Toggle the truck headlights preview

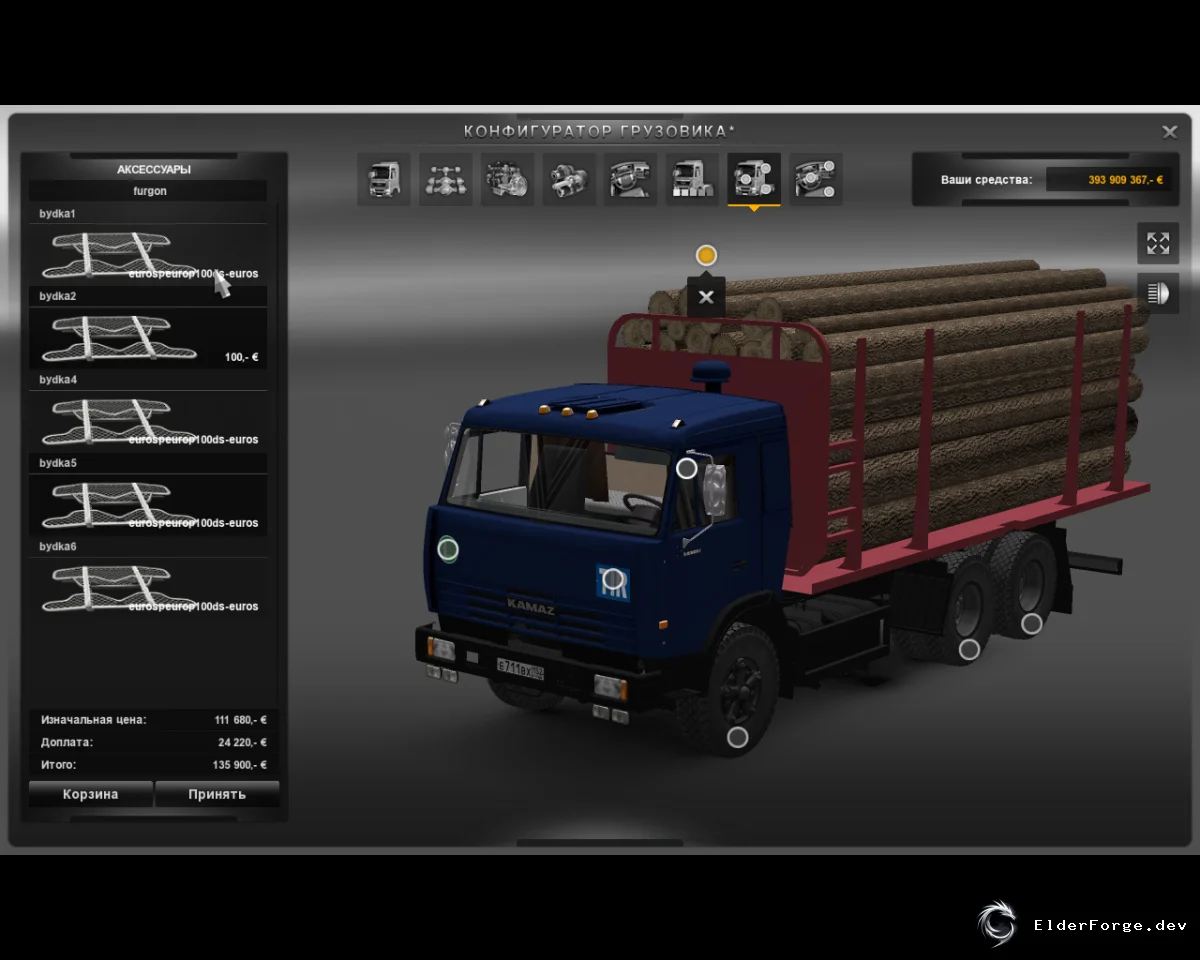(1158, 293)
